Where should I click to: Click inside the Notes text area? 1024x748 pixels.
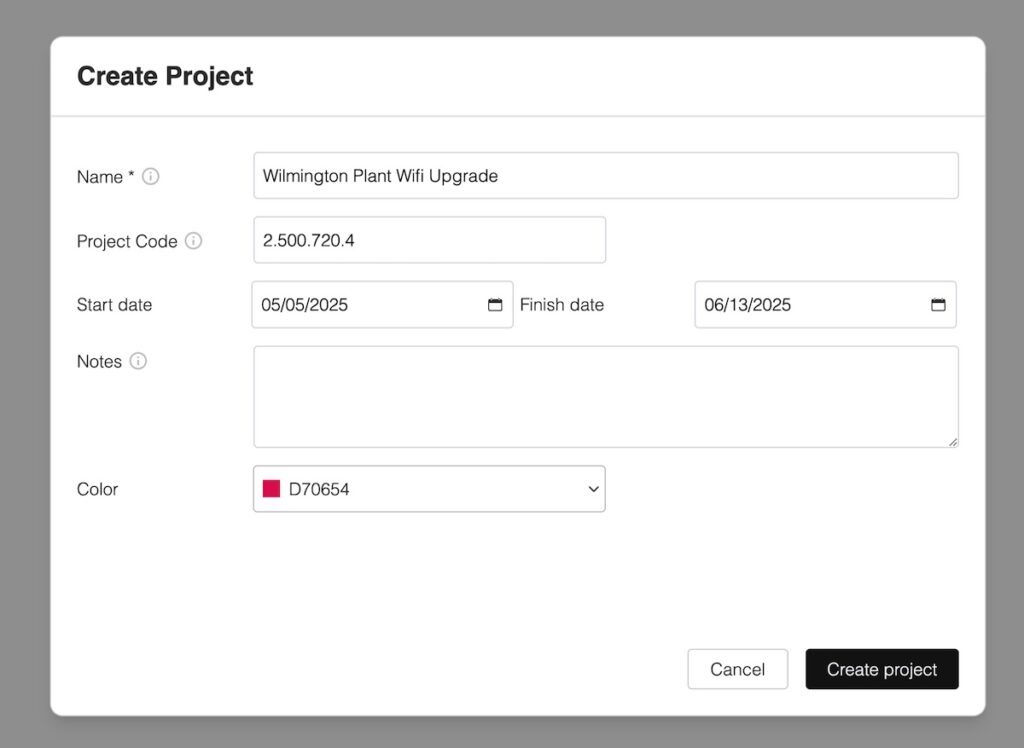(605, 396)
